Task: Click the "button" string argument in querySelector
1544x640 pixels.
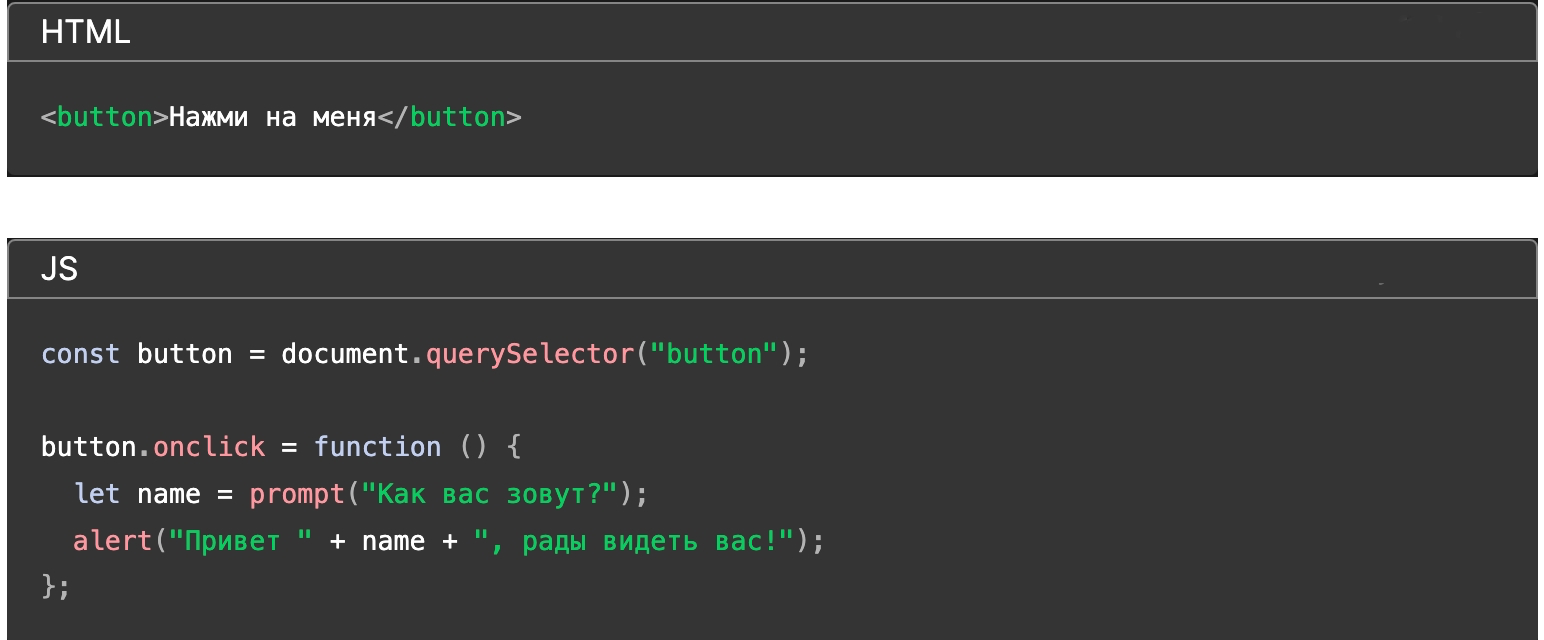Action: pos(714,354)
